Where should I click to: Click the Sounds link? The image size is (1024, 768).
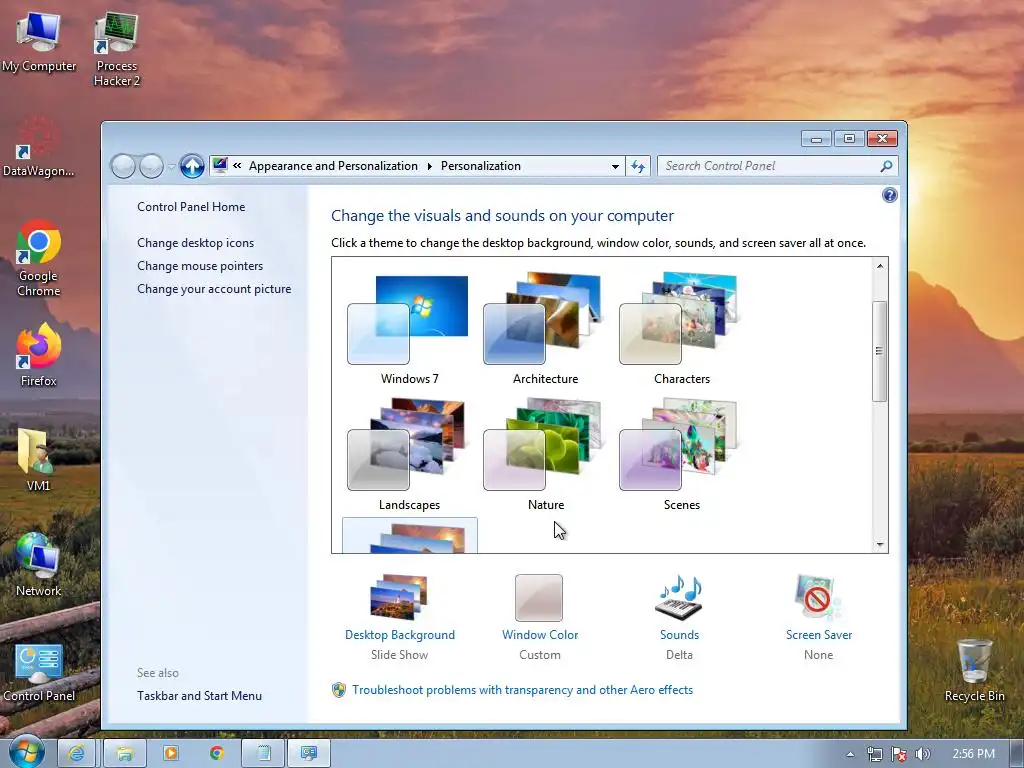[x=679, y=635]
